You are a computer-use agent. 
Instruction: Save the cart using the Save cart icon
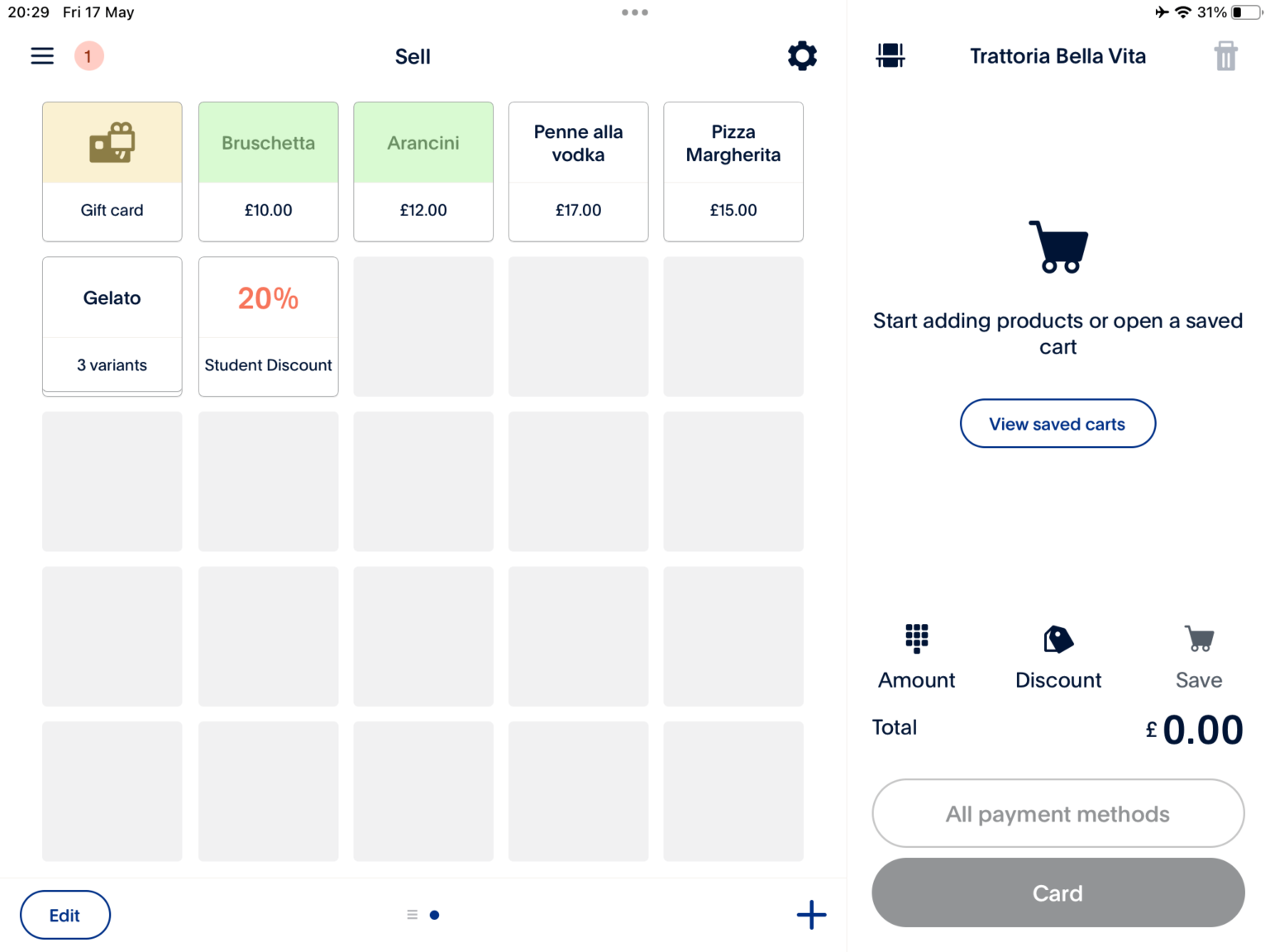[1199, 639]
